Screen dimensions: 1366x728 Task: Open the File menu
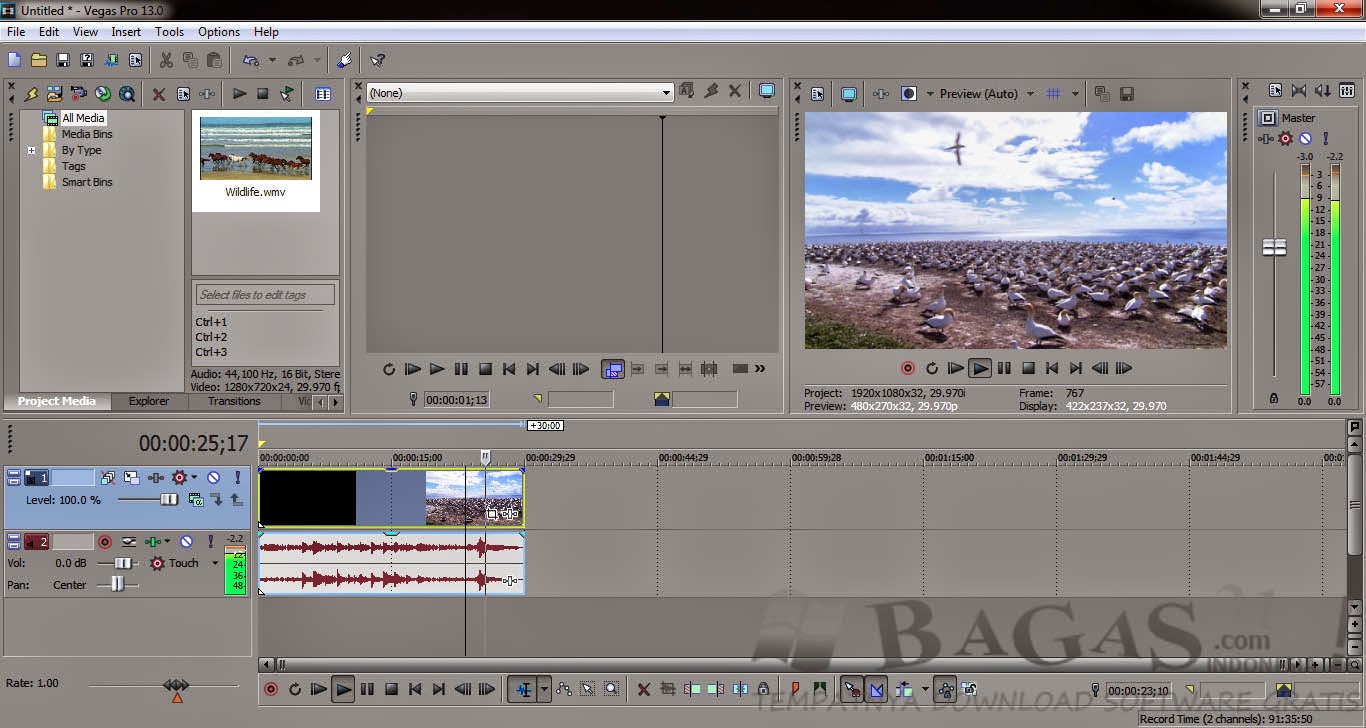(16, 32)
